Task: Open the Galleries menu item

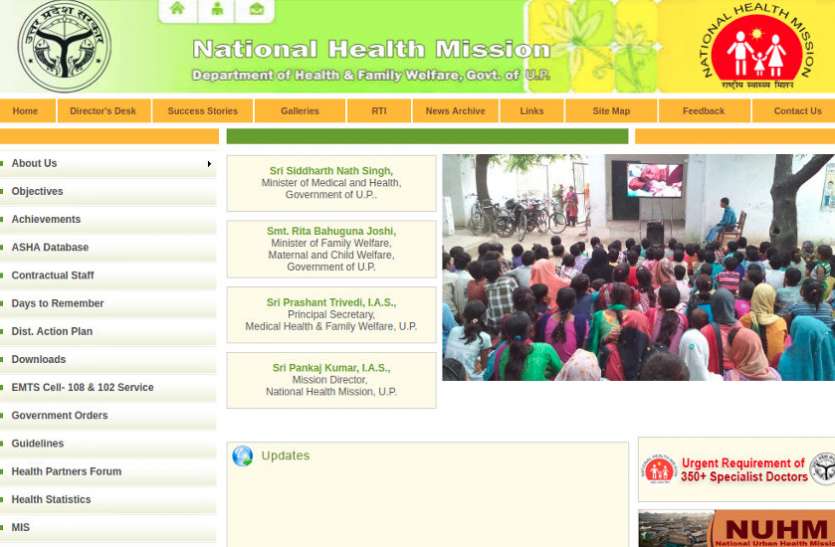Action: [300, 111]
